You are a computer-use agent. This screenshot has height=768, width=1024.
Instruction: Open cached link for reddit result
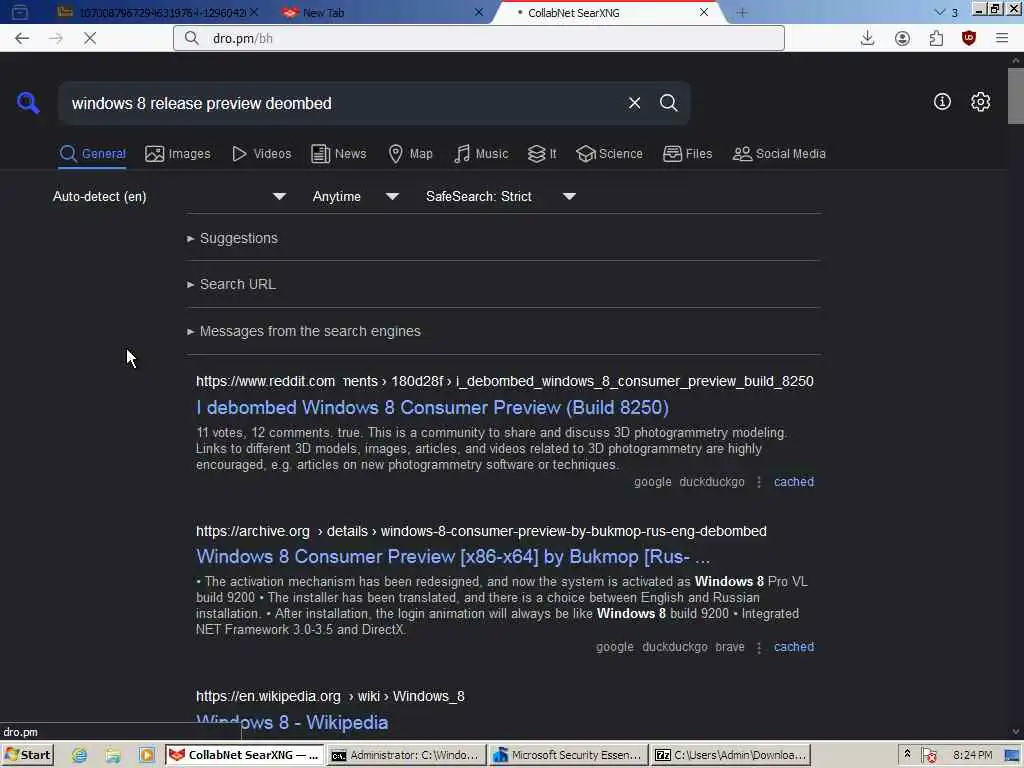(794, 482)
